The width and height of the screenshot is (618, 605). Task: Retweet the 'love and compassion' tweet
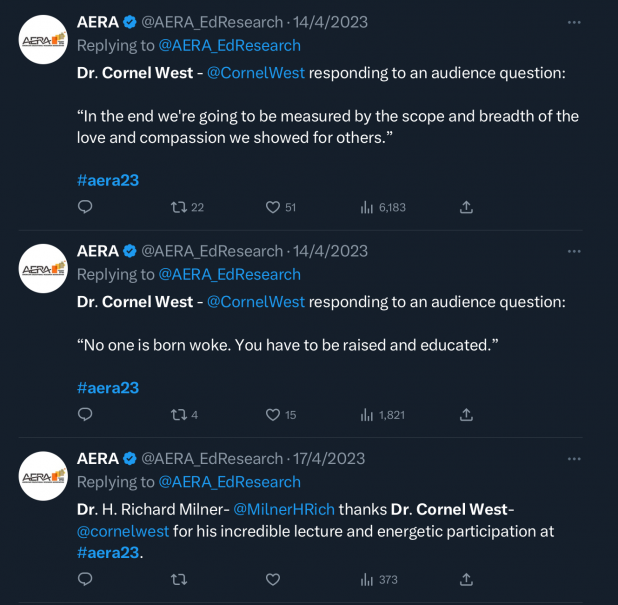tap(179, 207)
